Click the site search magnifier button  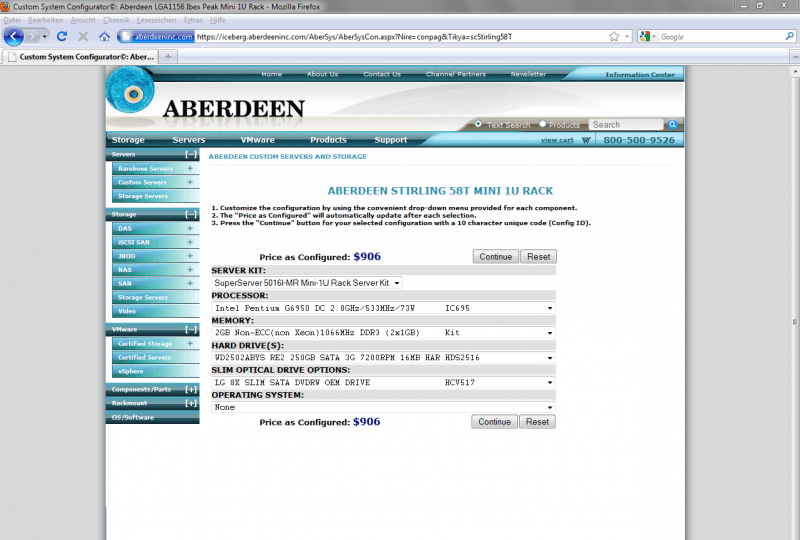point(672,125)
